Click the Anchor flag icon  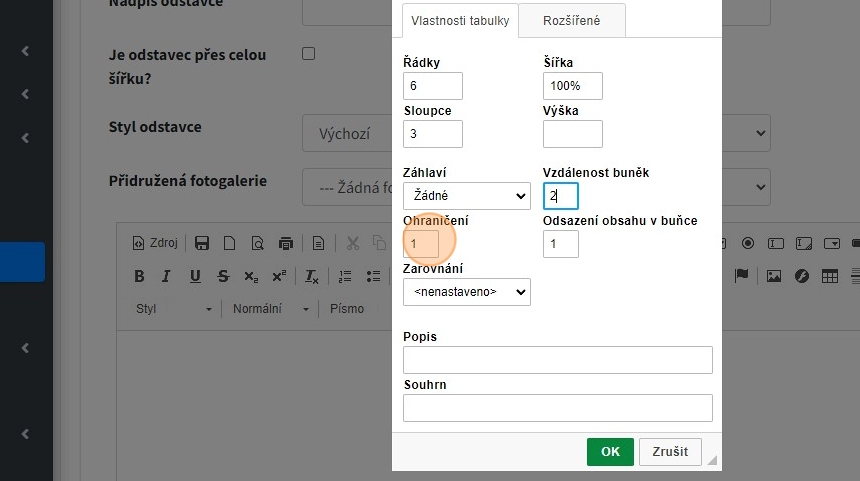point(742,276)
